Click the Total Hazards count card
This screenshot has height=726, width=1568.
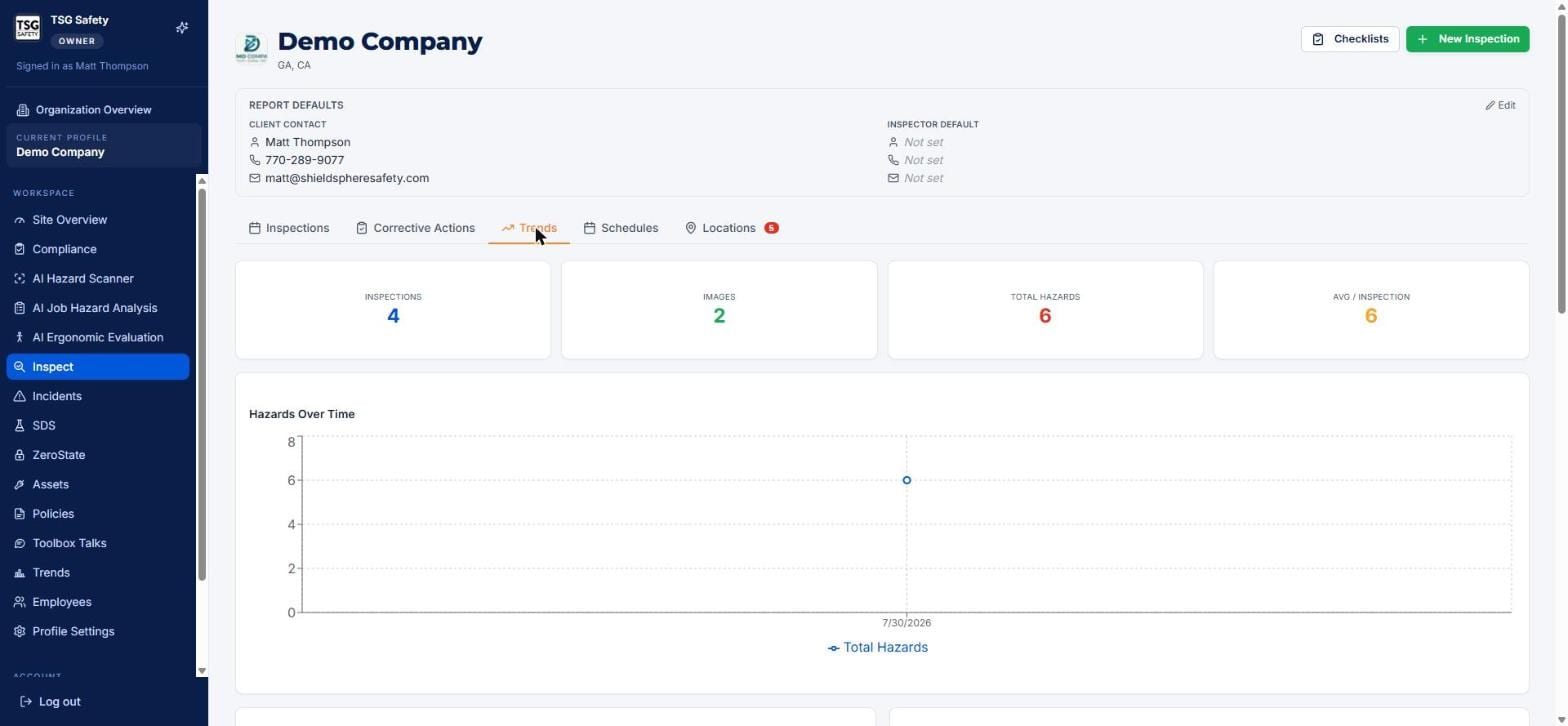[1045, 310]
